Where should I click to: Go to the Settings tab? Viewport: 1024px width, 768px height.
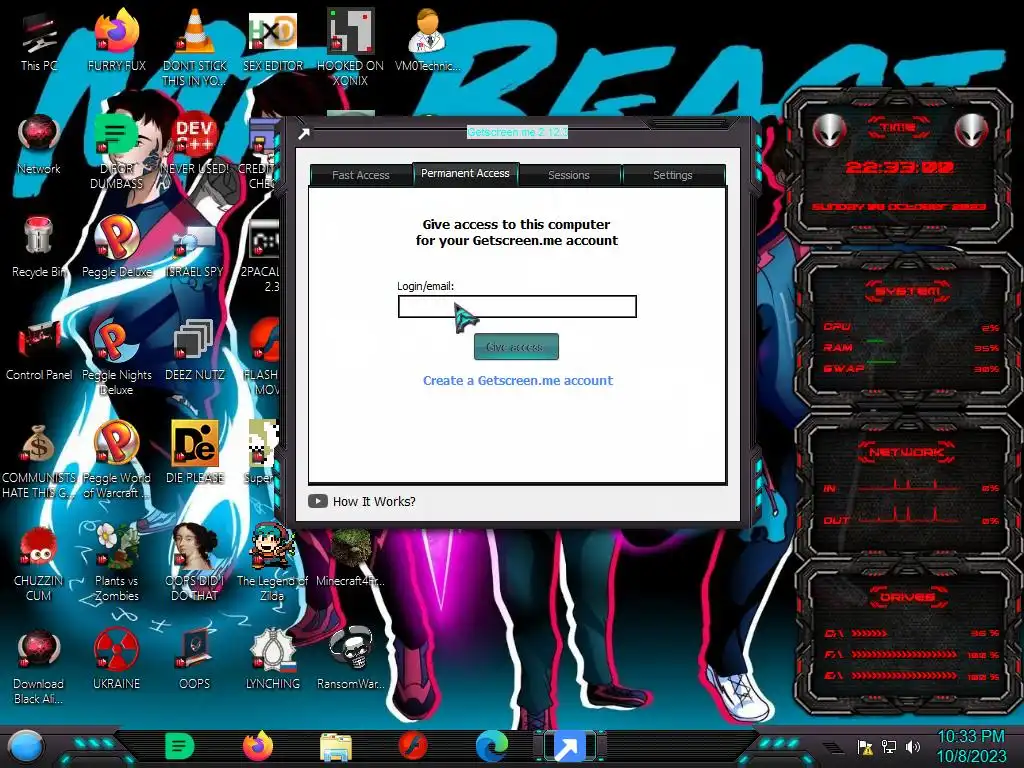click(x=673, y=175)
